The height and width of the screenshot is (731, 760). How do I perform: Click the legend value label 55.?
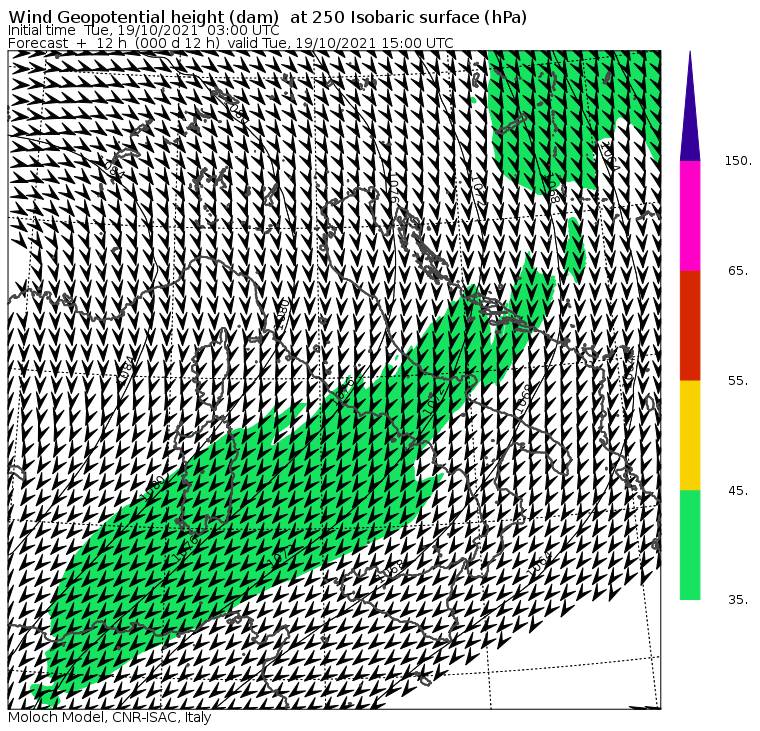pyautogui.click(x=739, y=381)
